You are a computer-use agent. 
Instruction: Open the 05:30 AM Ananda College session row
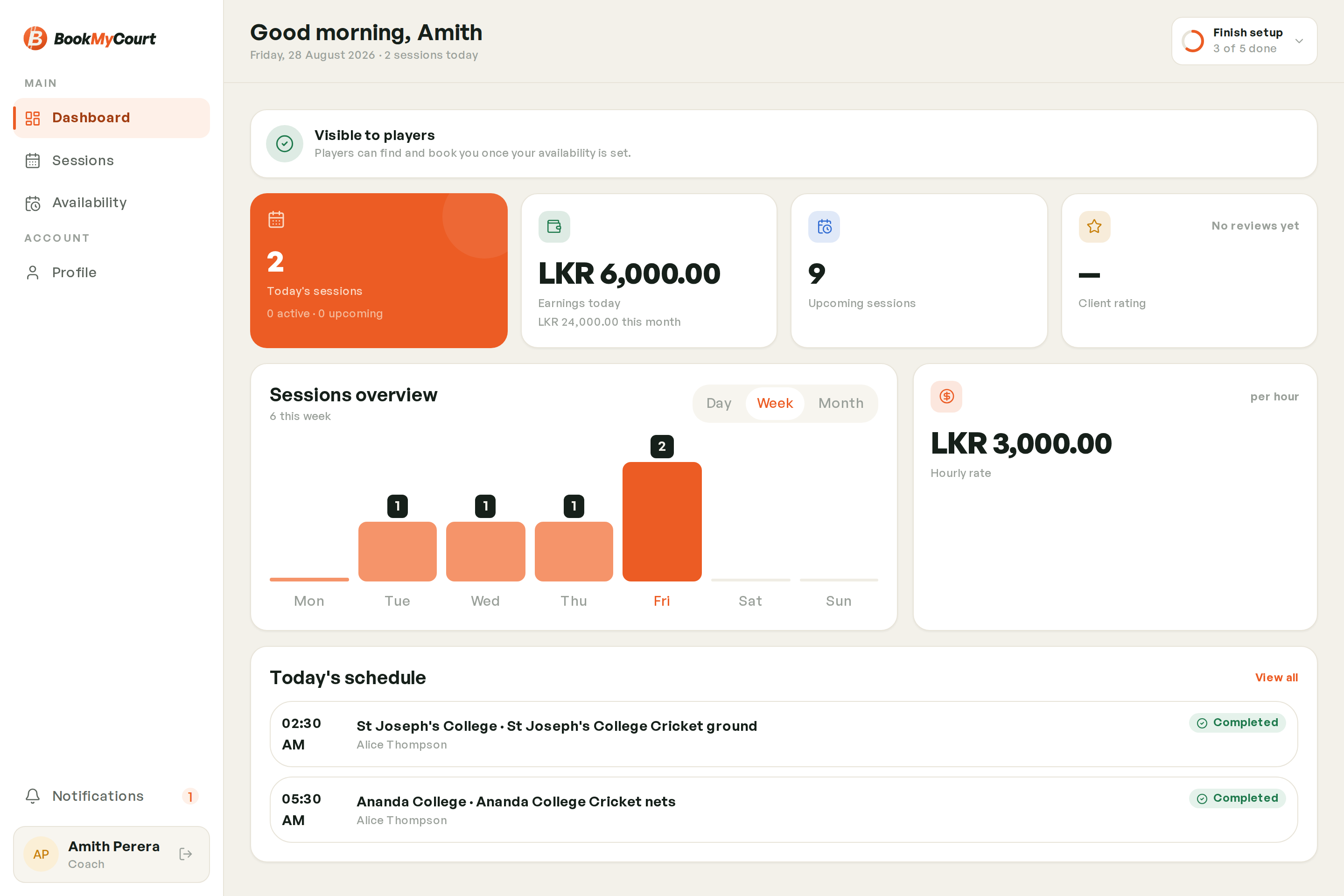784,810
